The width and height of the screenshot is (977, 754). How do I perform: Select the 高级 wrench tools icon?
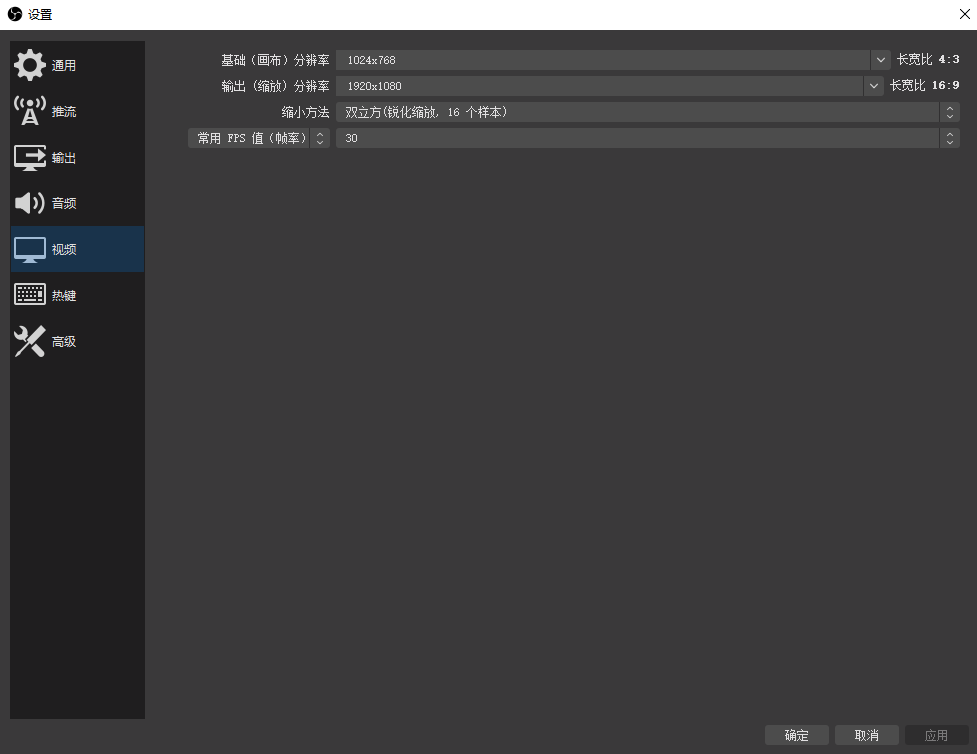pos(29,341)
